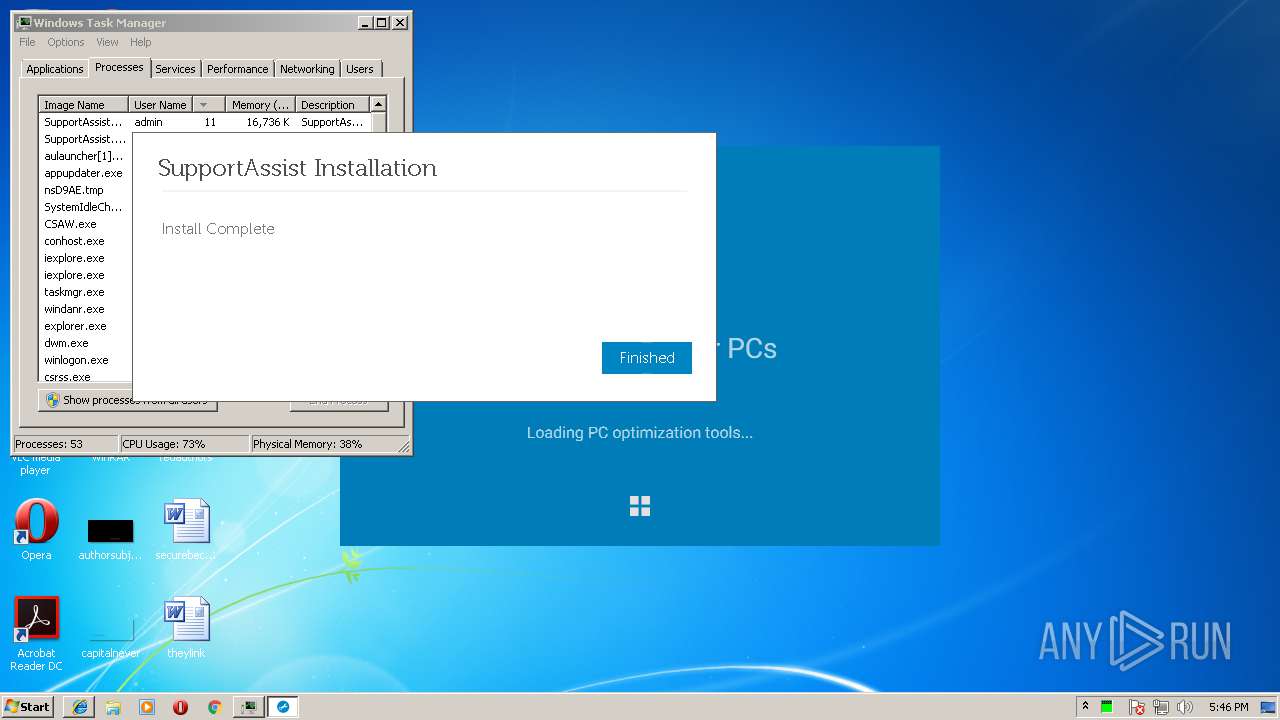Select the taskmgr.exe process

pos(86,292)
